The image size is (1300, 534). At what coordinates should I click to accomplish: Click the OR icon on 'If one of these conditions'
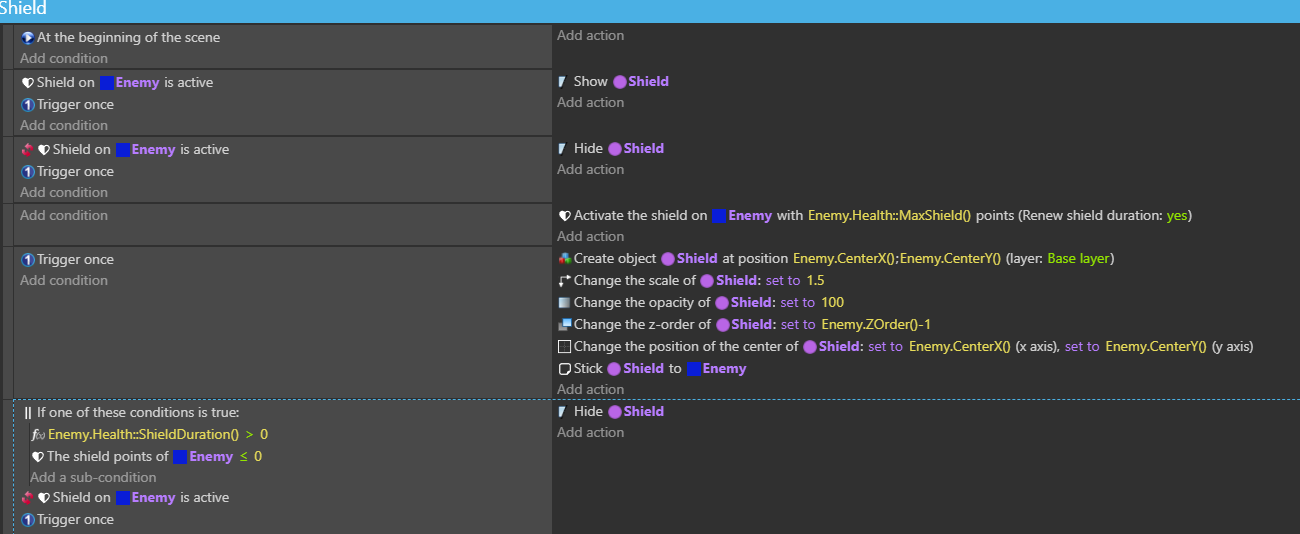[x=28, y=412]
